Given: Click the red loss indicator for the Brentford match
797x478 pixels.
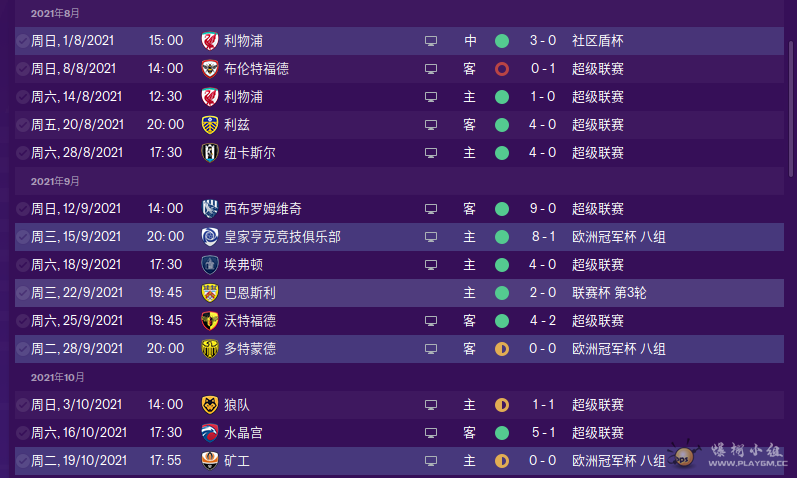Looking at the screenshot, I should pyautogui.click(x=502, y=69).
